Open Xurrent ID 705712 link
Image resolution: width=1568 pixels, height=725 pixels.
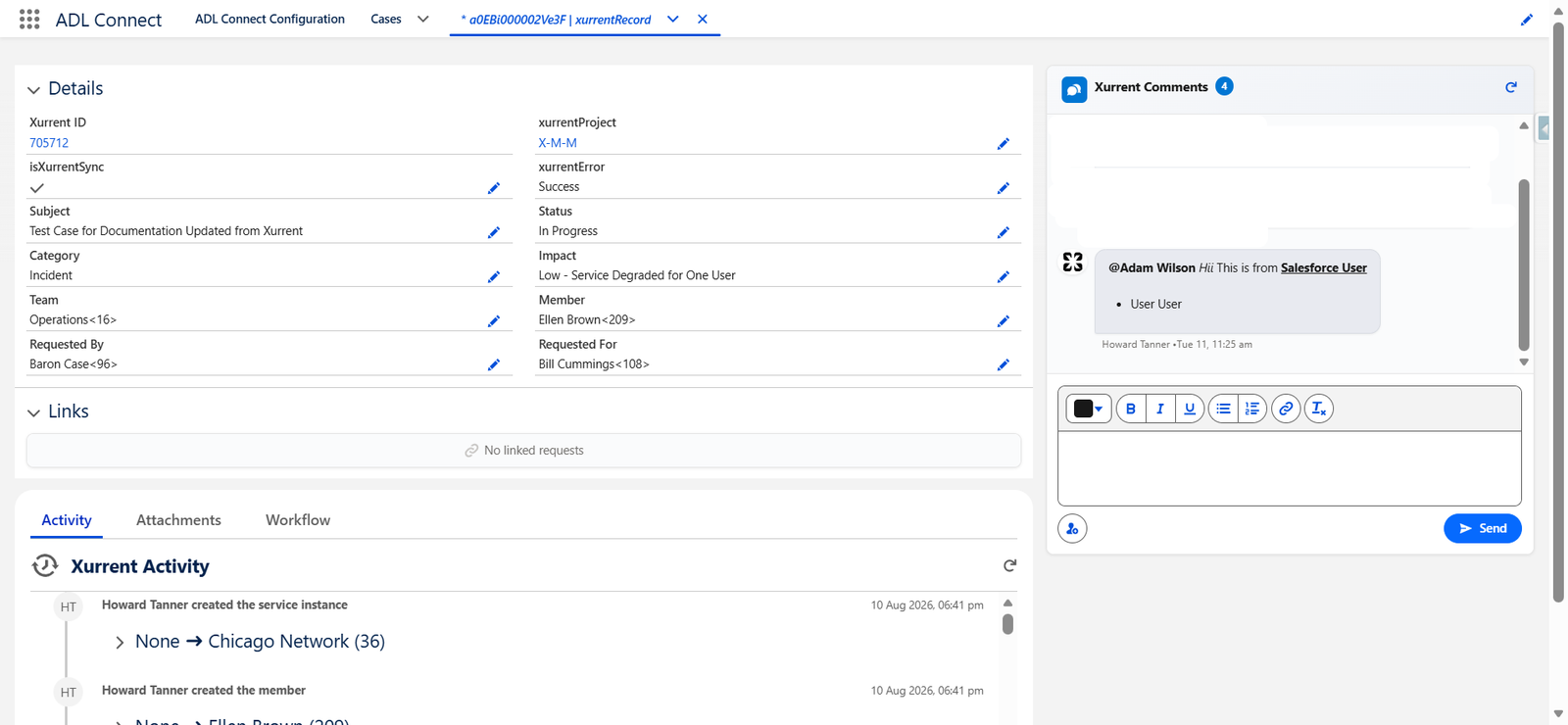click(x=49, y=143)
